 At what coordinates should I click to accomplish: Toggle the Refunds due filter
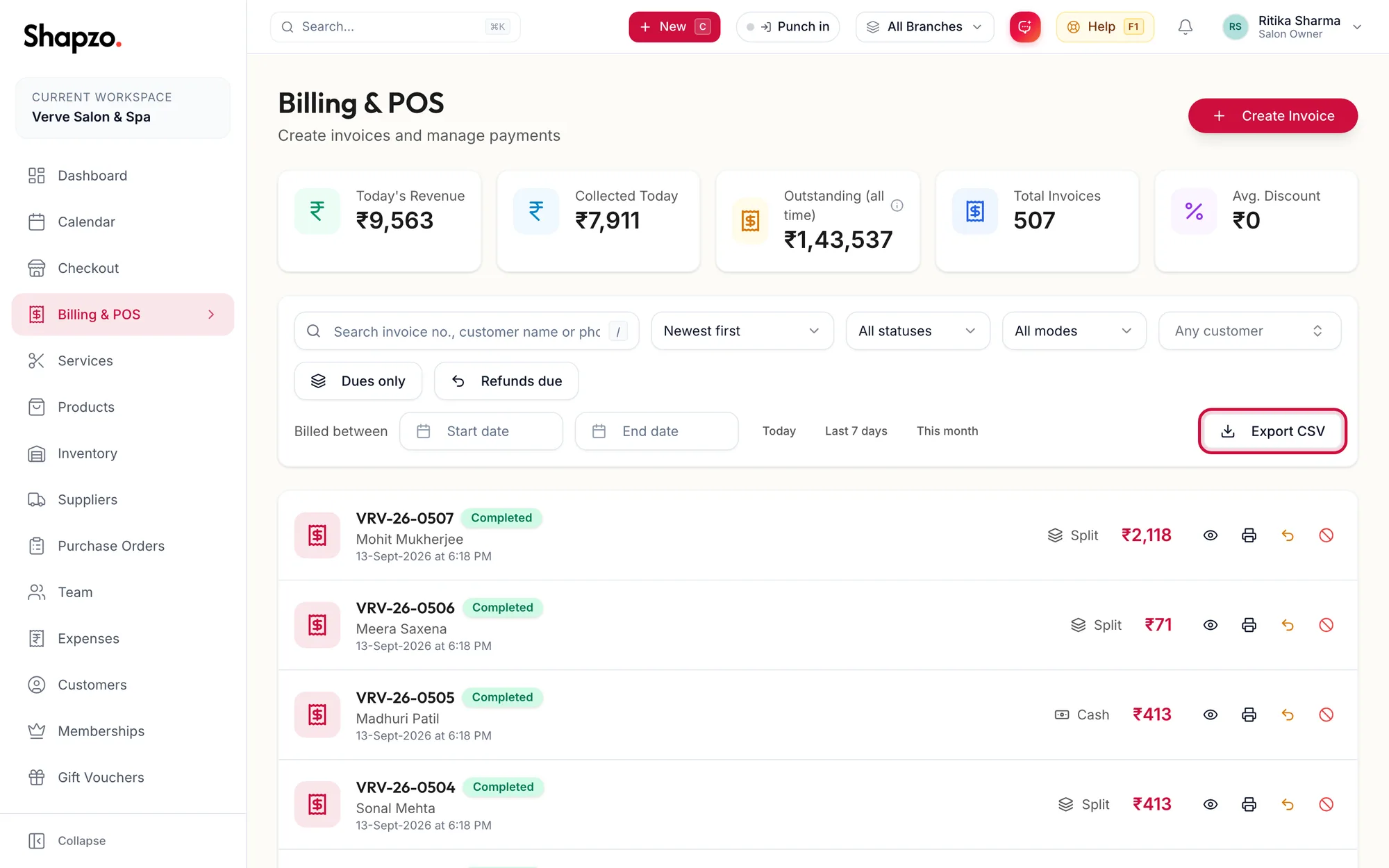506,381
